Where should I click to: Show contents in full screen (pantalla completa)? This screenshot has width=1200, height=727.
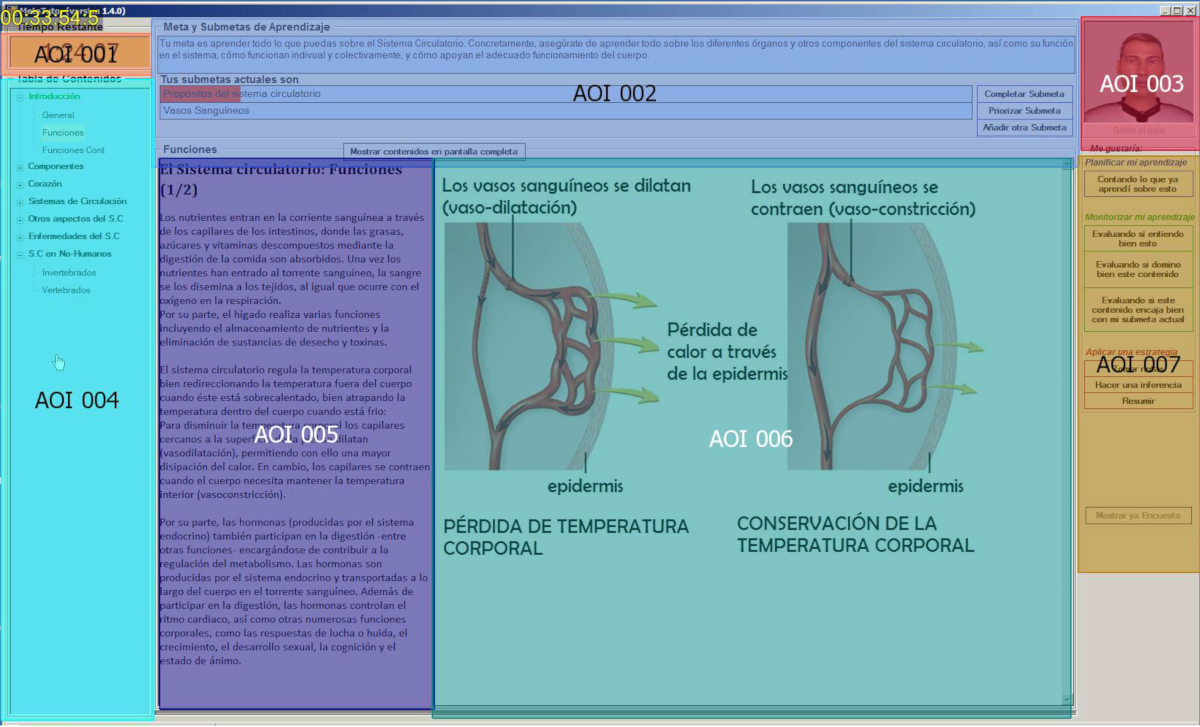coord(434,151)
